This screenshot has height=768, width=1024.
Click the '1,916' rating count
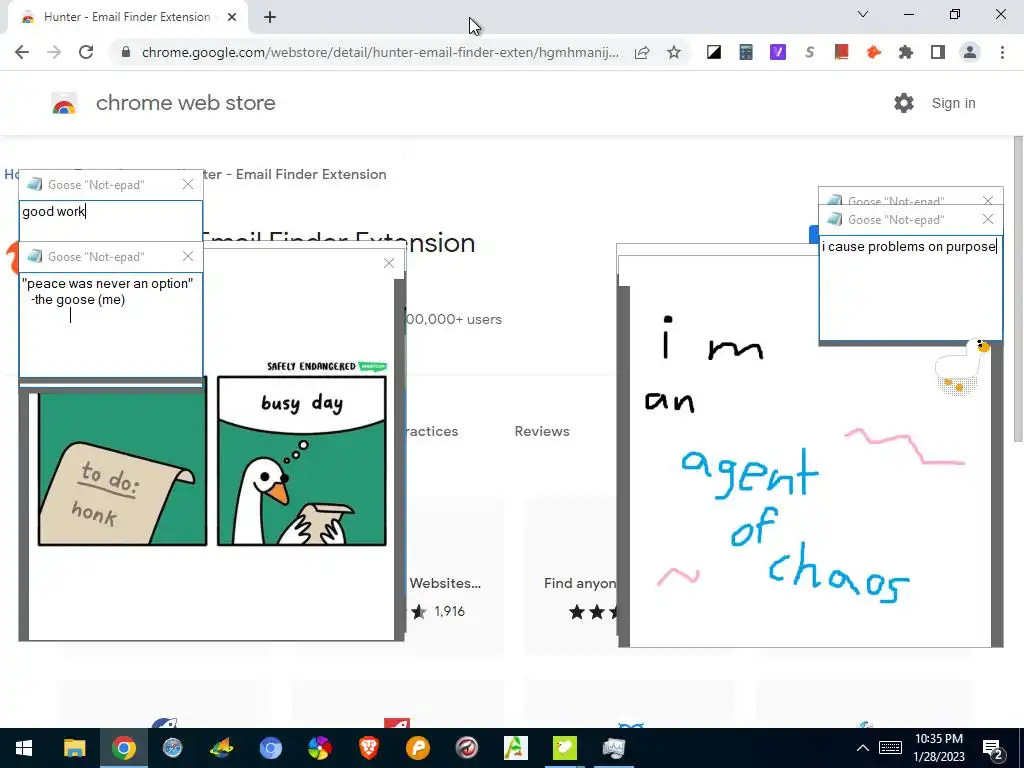(x=449, y=611)
